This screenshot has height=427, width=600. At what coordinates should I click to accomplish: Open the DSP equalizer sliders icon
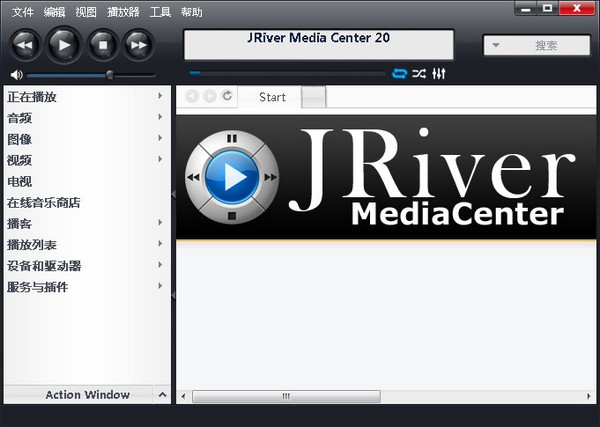439,73
